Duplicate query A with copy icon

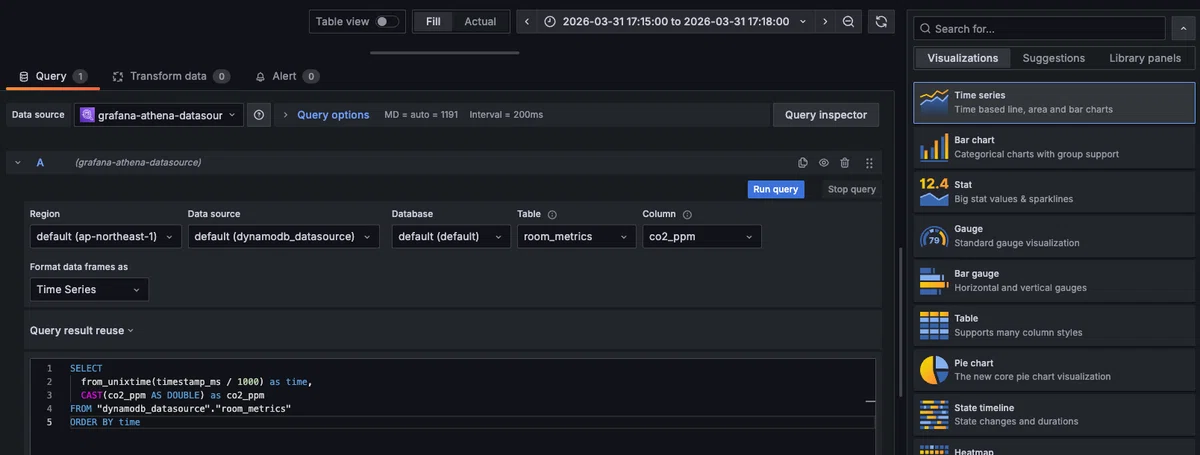(802, 162)
